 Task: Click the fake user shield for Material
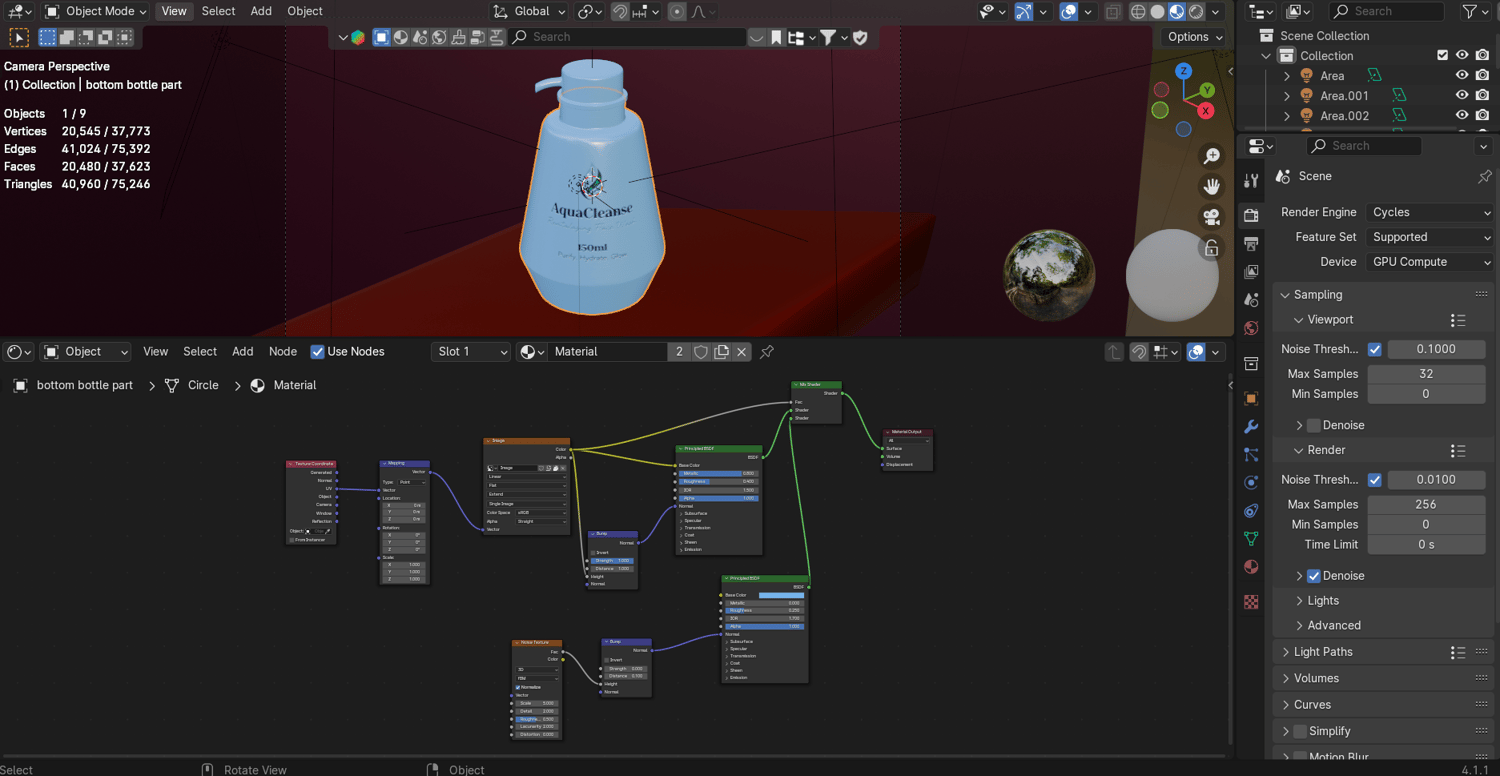(701, 352)
